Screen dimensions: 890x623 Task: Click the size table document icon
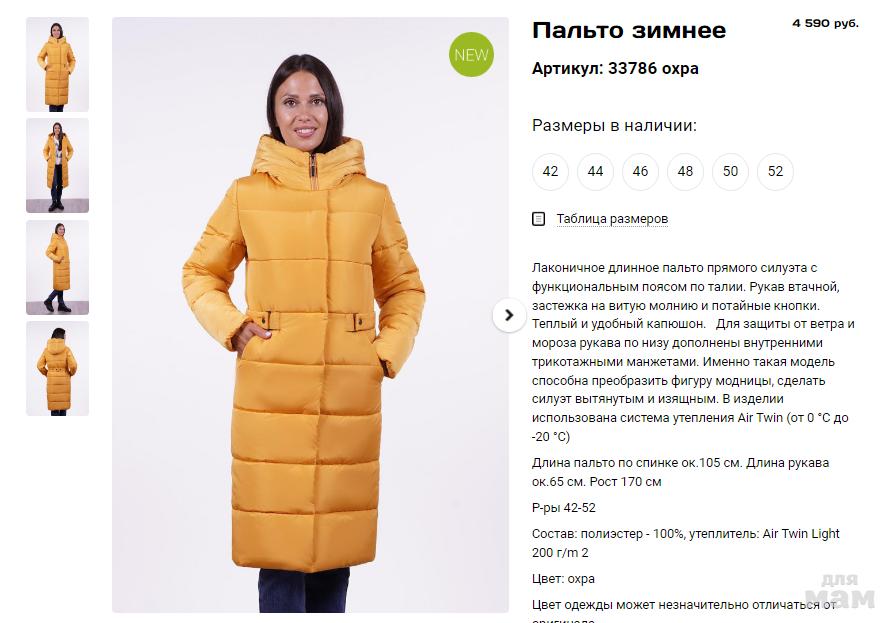click(538, 218)
